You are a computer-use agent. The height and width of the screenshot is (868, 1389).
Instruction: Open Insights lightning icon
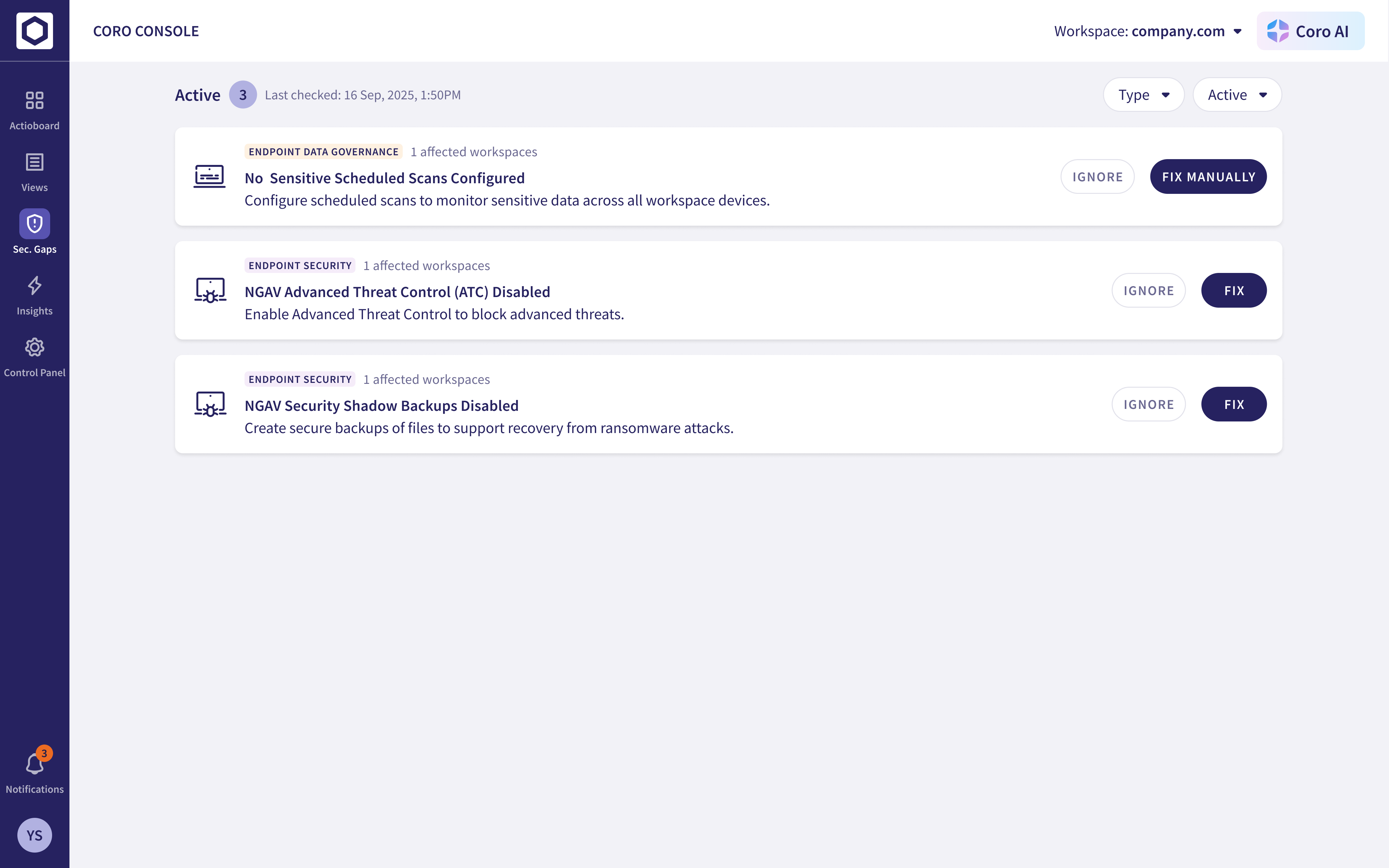(34, 286)
